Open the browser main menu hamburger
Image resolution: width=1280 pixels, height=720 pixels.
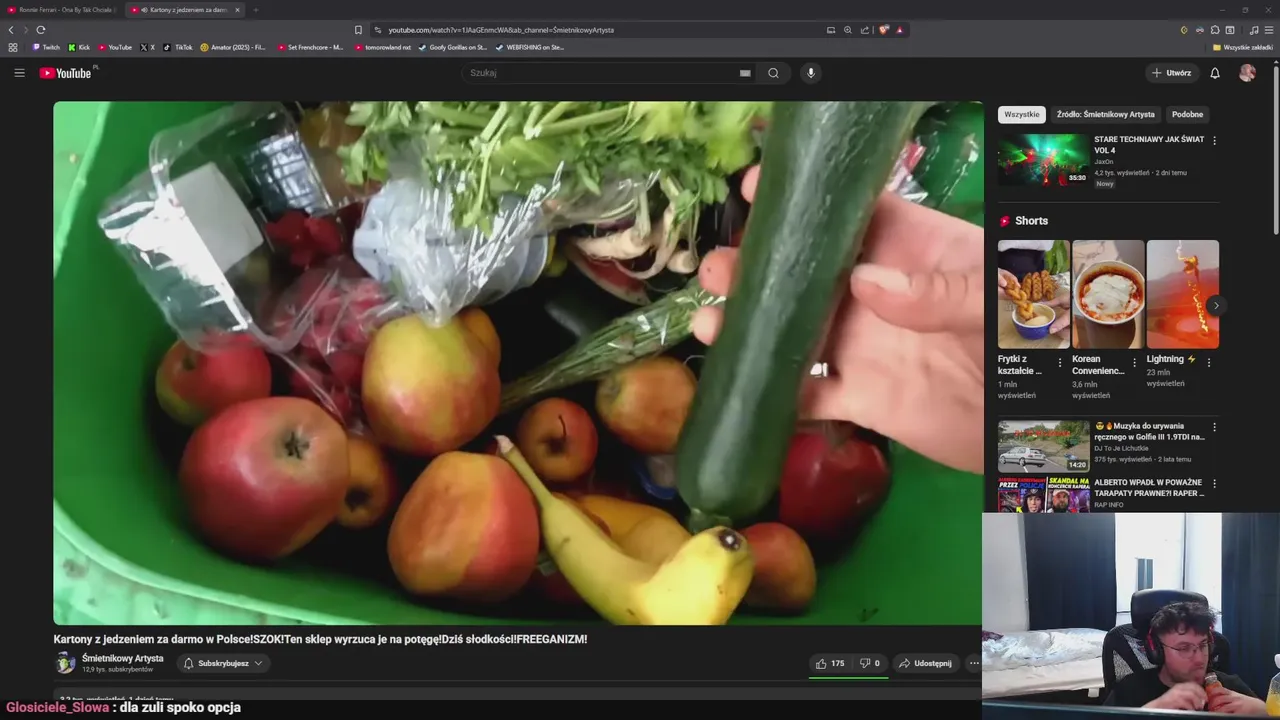click(1270, 30)
